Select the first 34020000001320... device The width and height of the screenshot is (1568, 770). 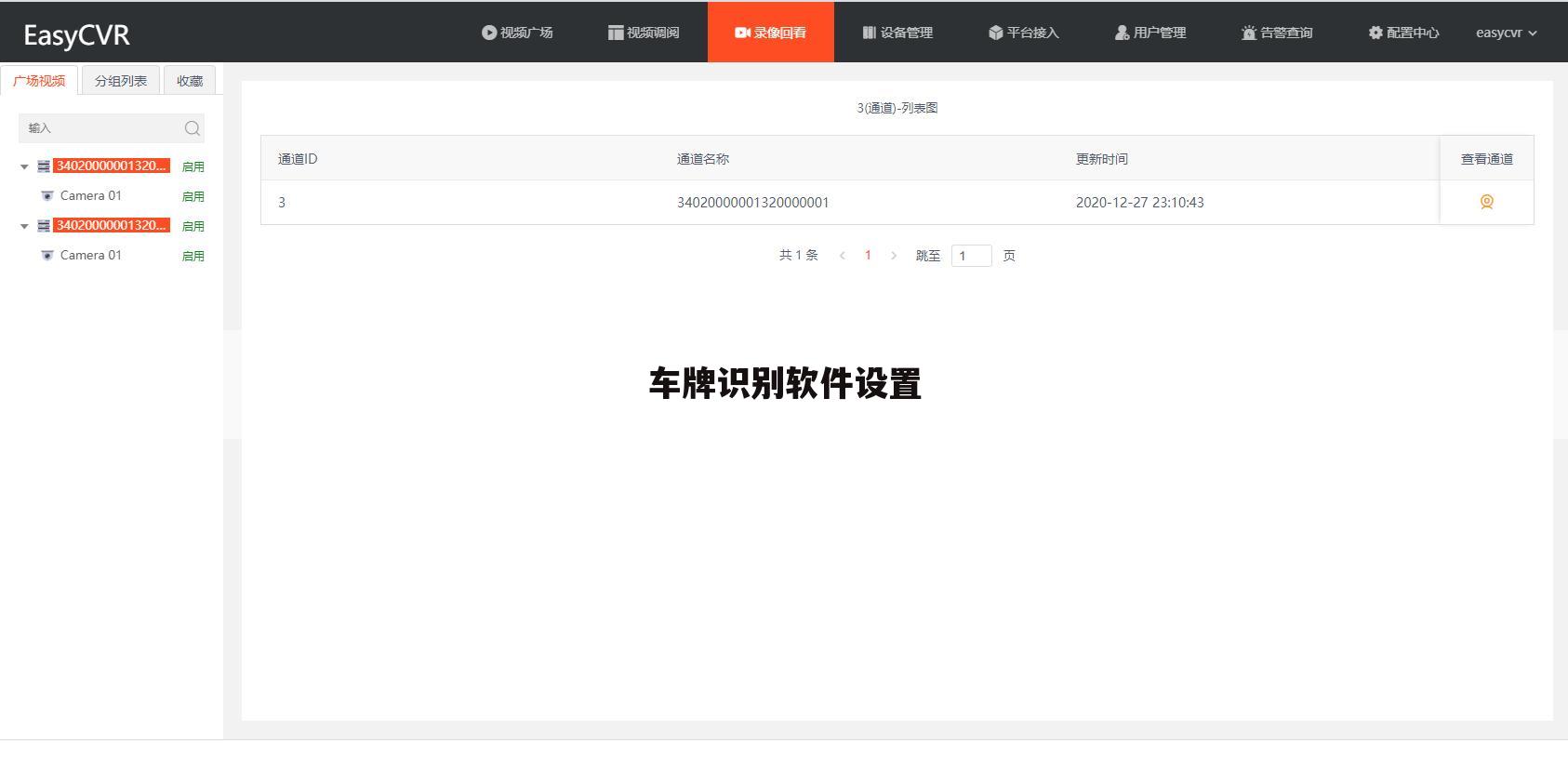pyautogui.click(x=112, y=166)
